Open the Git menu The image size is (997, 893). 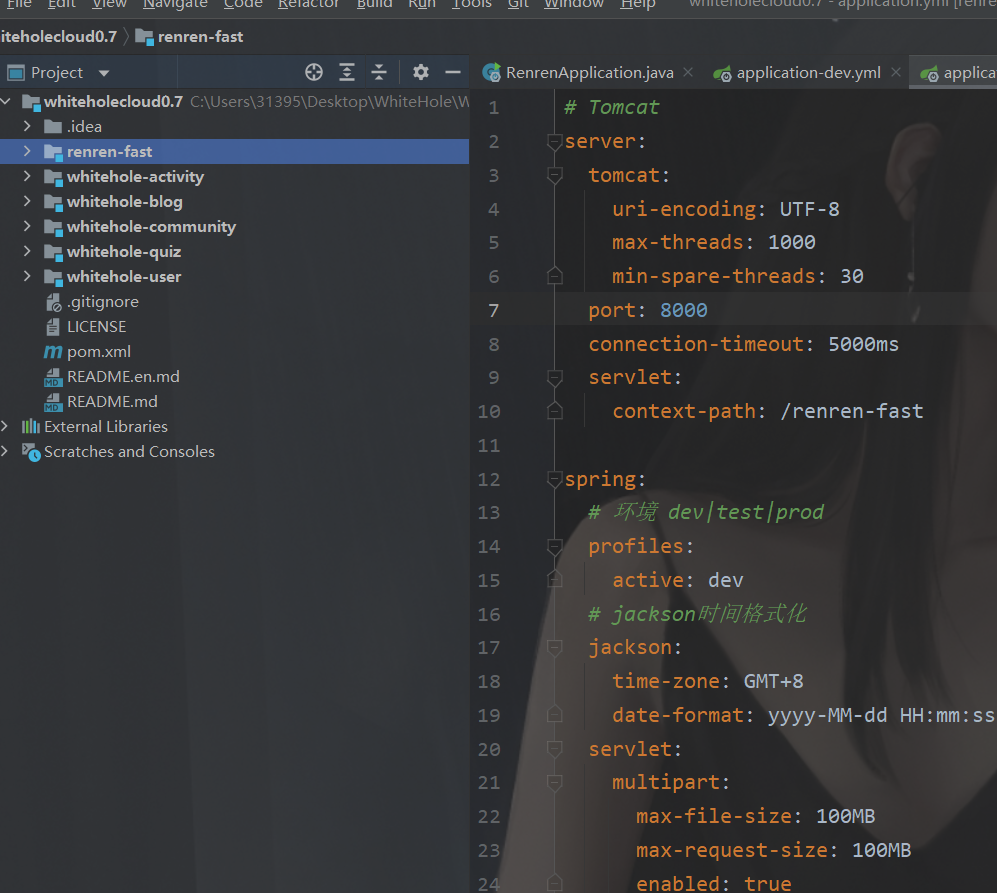[x=518, y=4]
